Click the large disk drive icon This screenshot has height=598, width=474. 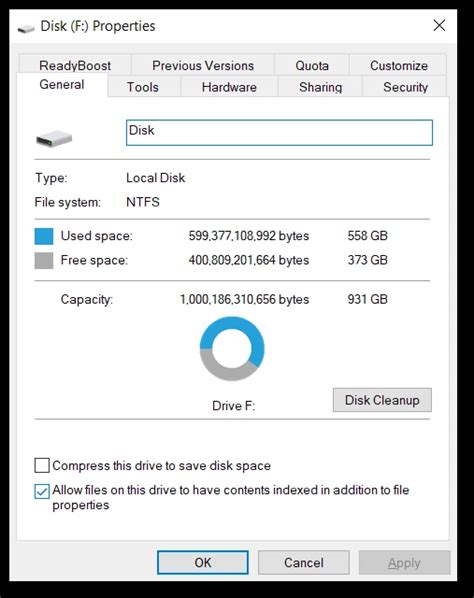(54, 139)
